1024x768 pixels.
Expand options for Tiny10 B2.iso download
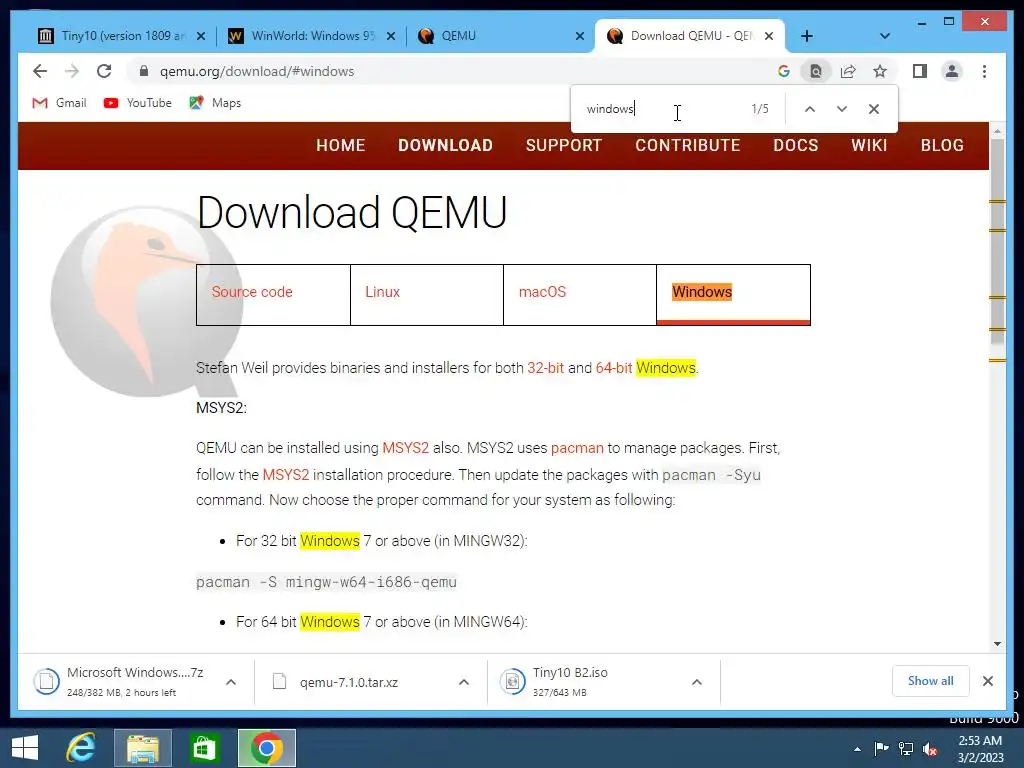tap(697, 682)
